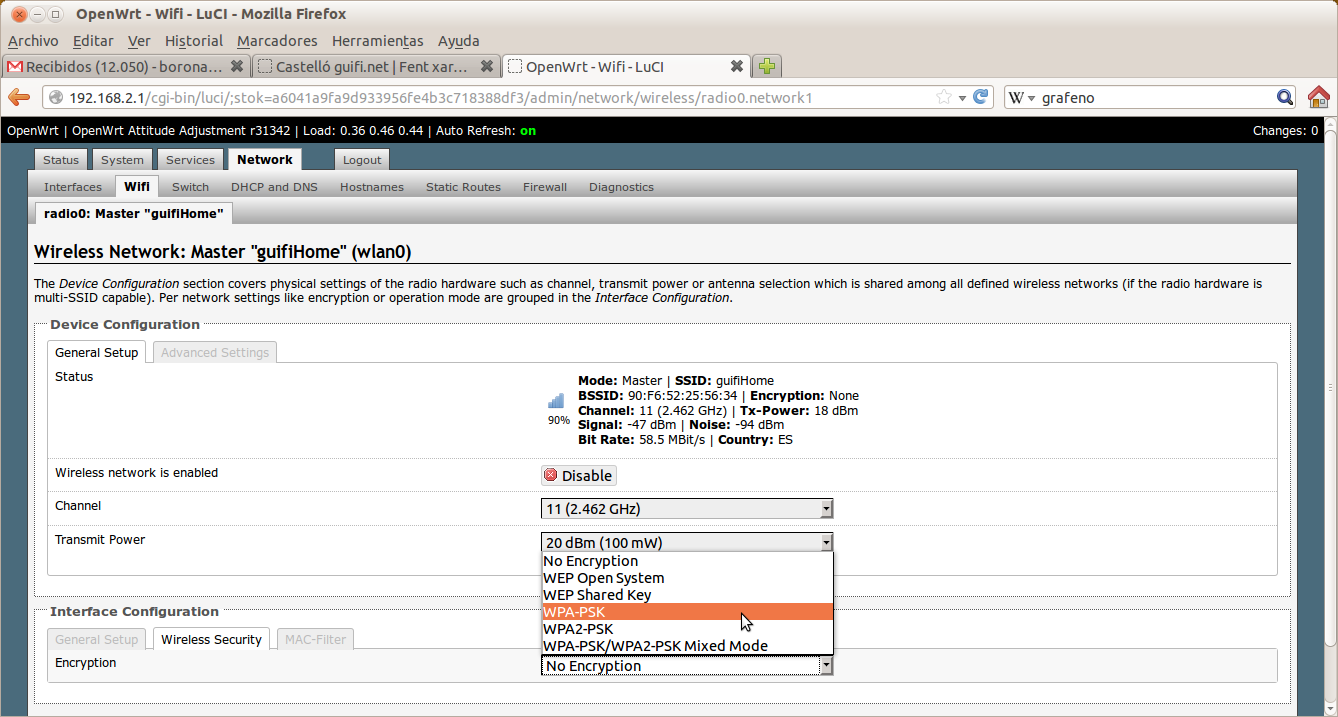Screen dimensions: 1338x717
Task: Click the Firefox back arrow button
Action: pos(19,97)
